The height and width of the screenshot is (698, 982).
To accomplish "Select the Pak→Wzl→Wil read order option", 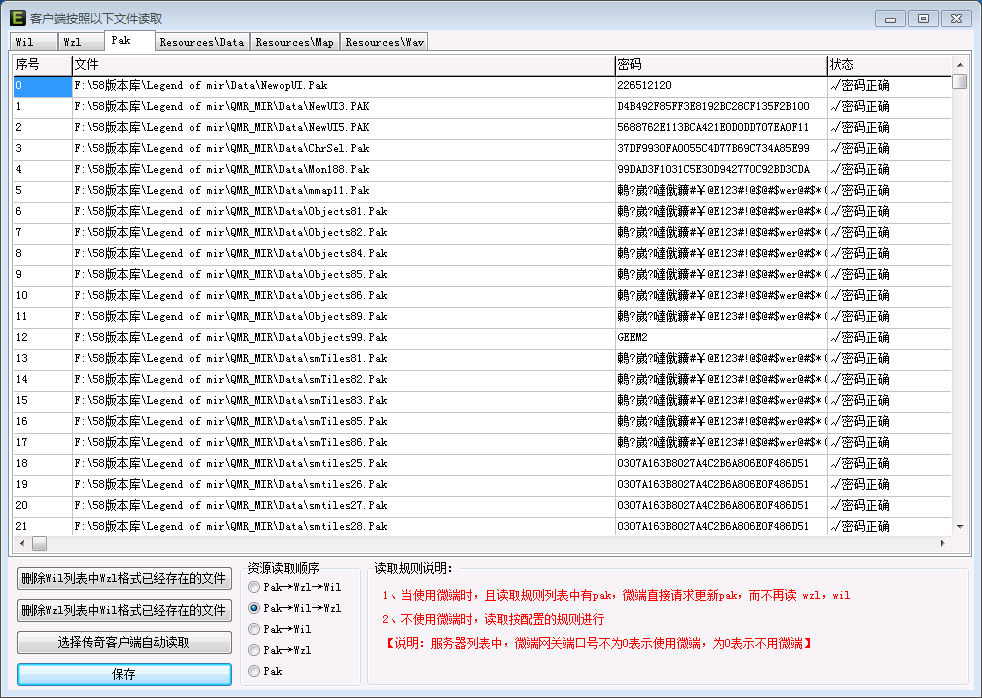I will pyautogui.click(x=254, y=587).
